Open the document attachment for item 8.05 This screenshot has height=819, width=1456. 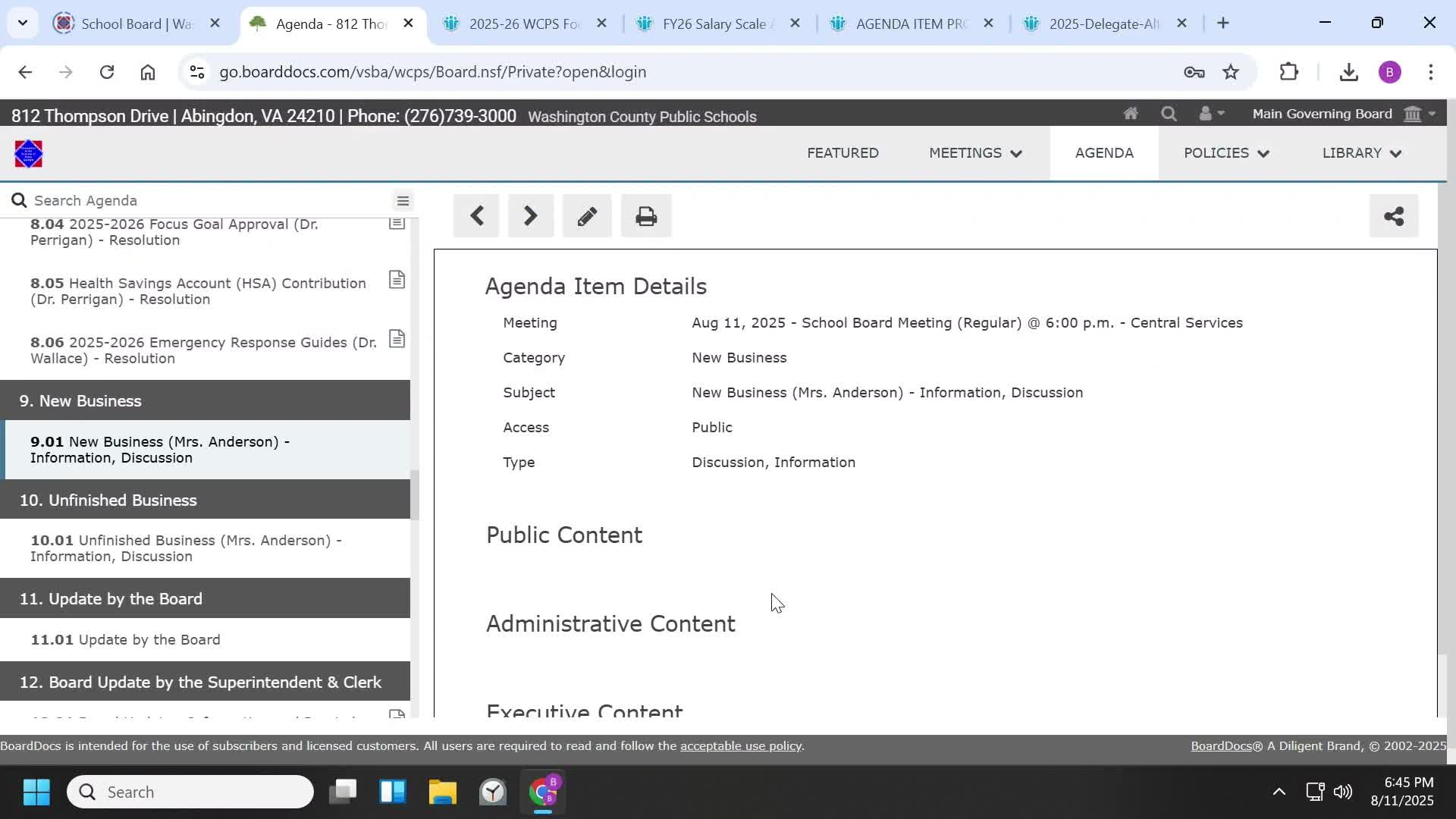click(x=397, y=279)
